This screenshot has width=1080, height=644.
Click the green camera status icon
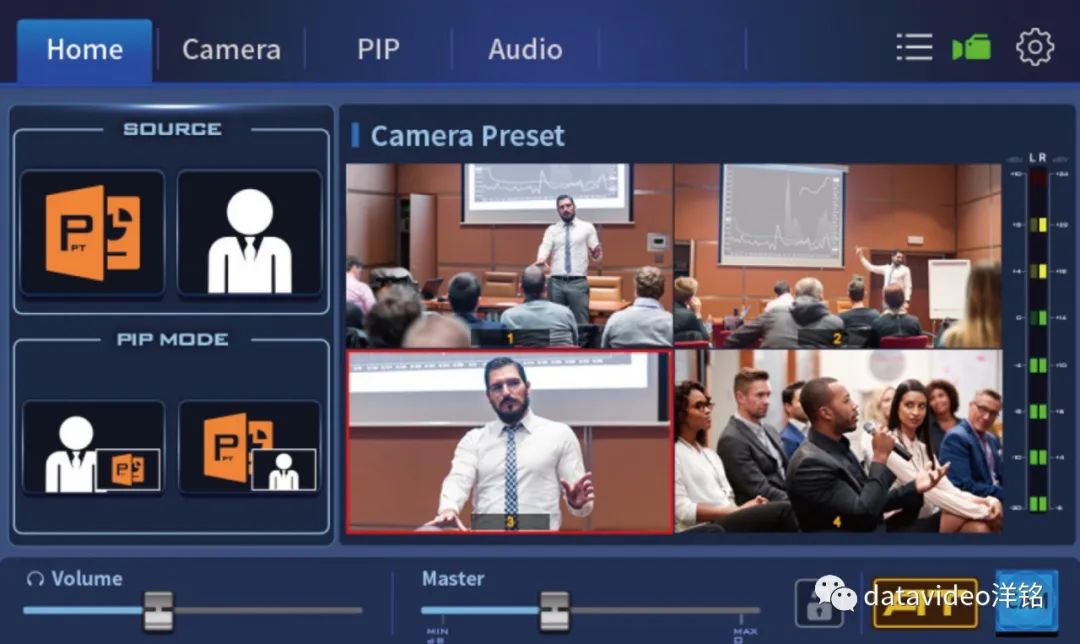(x=971, y=48)
